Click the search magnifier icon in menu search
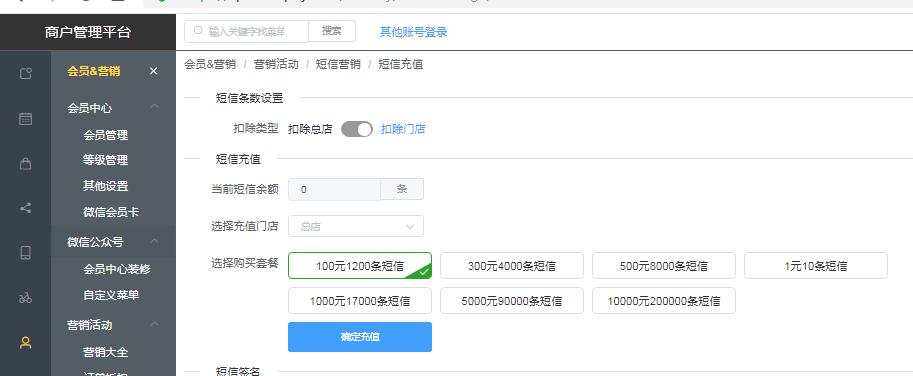Viewport: 913px width, 376px height. click(x=198, y=31)
